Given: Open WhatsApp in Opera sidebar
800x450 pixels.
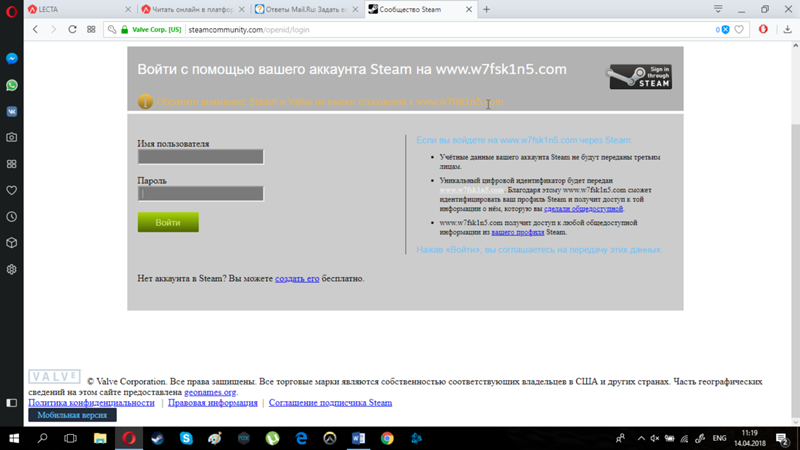Looking at the screenshot, I should point(12,85).
